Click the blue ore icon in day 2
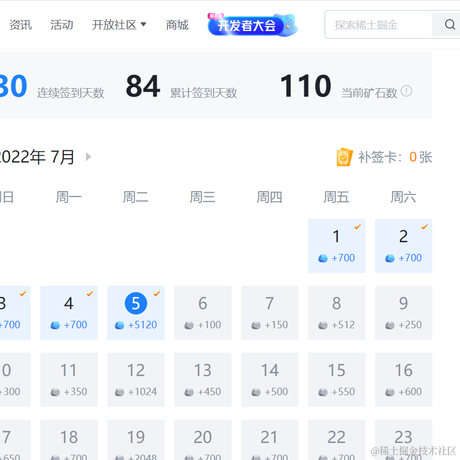 point(390,258)
